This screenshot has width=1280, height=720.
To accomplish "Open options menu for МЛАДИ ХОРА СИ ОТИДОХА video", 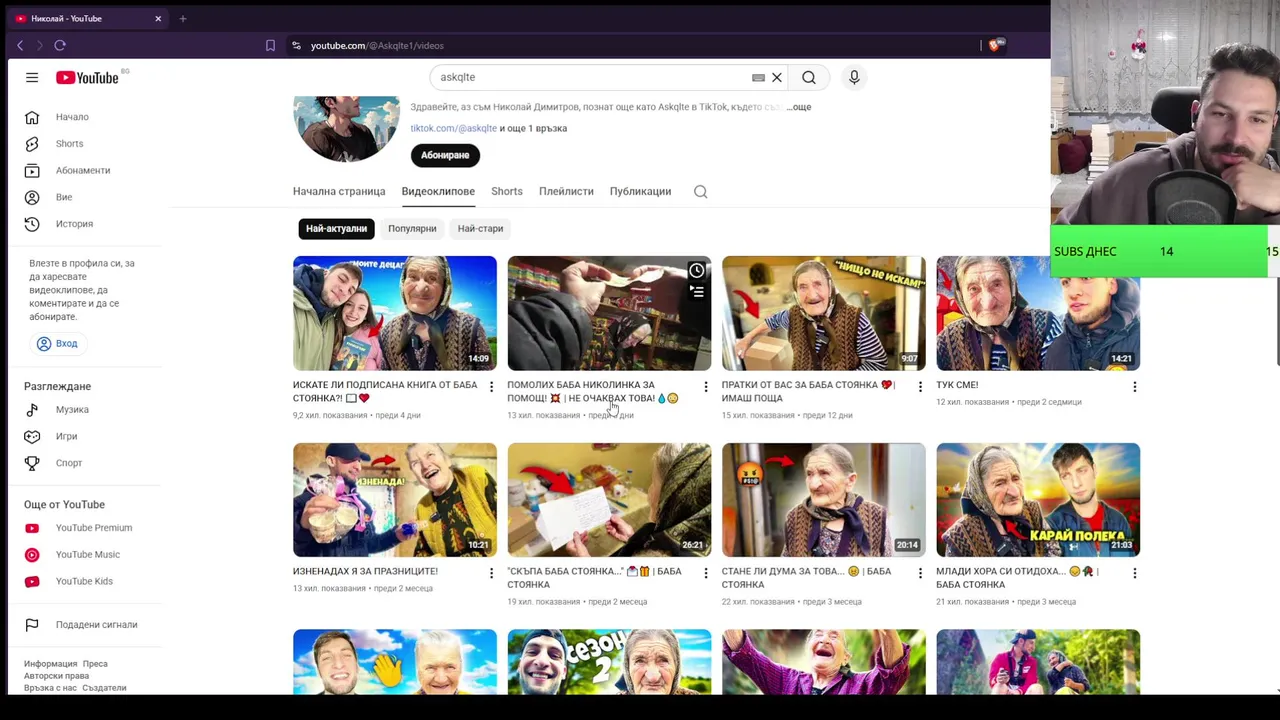I will point(1135,573).
